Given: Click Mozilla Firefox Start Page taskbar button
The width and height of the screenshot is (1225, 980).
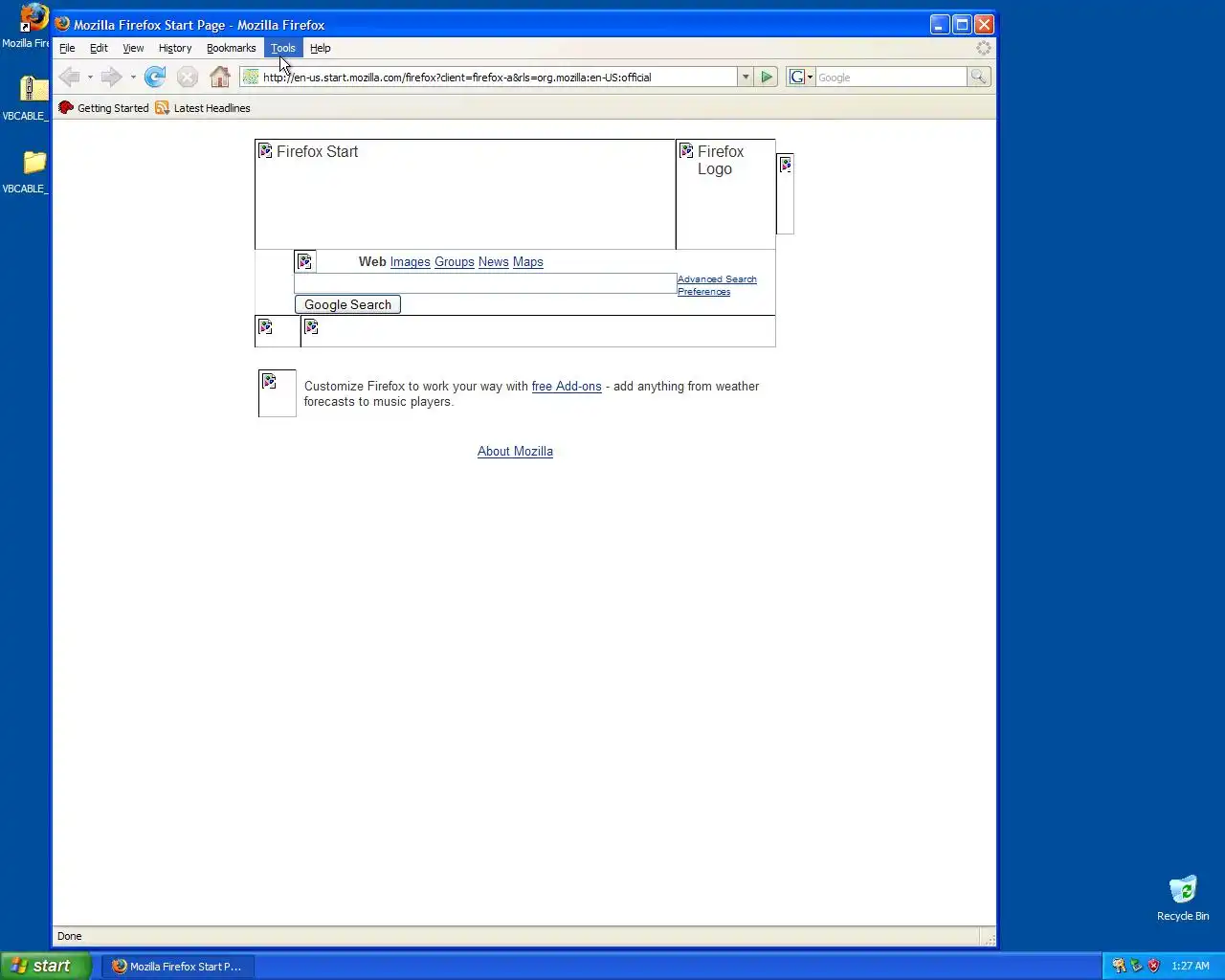Looking at the screenshot, I should [178, 967].
